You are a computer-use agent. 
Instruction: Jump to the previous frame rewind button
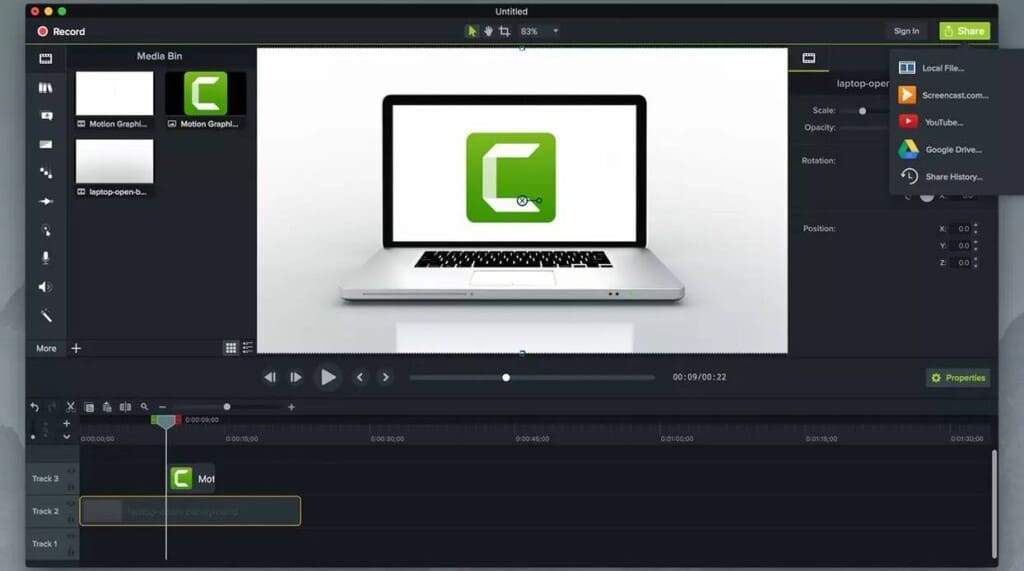coord(270,377)
